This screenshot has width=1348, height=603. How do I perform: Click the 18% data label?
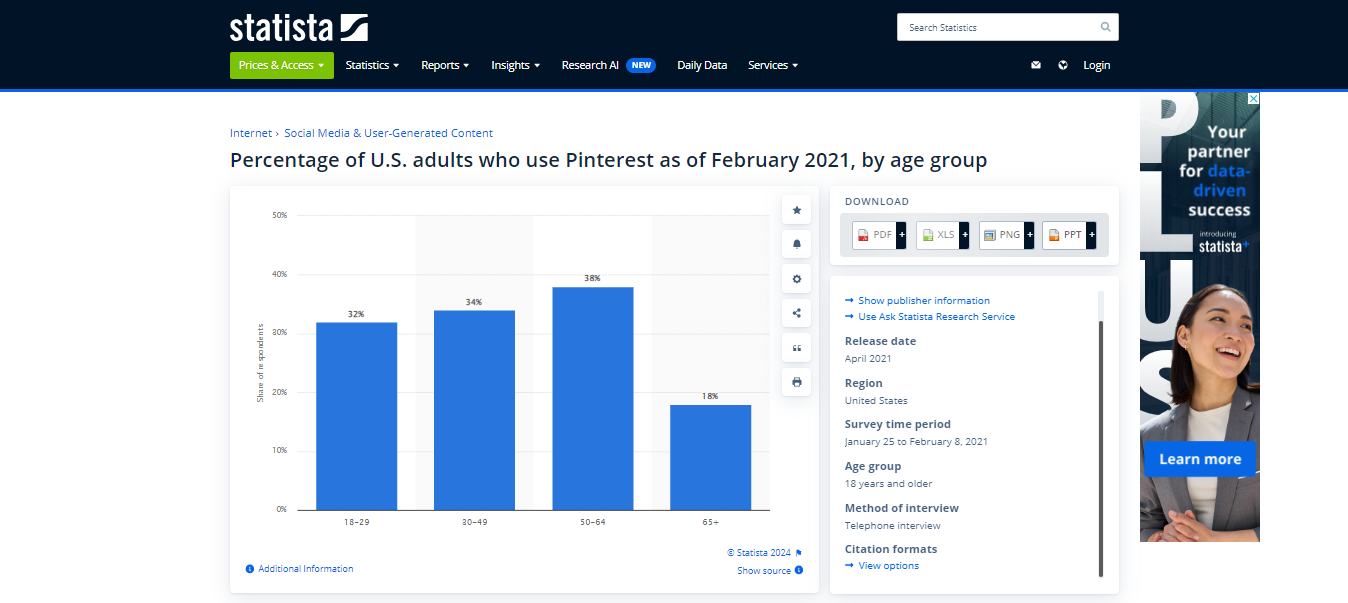710,396
